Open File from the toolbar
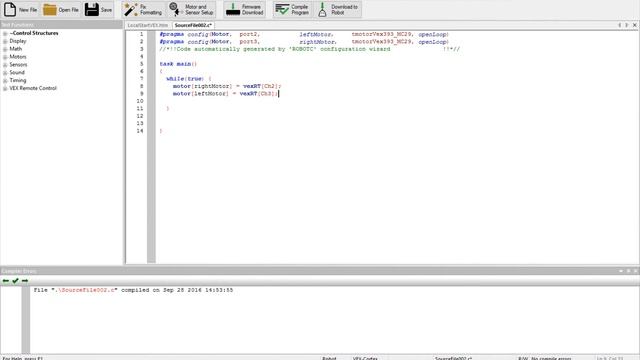Viewport: 640px width, 360px height. point(61,9)
